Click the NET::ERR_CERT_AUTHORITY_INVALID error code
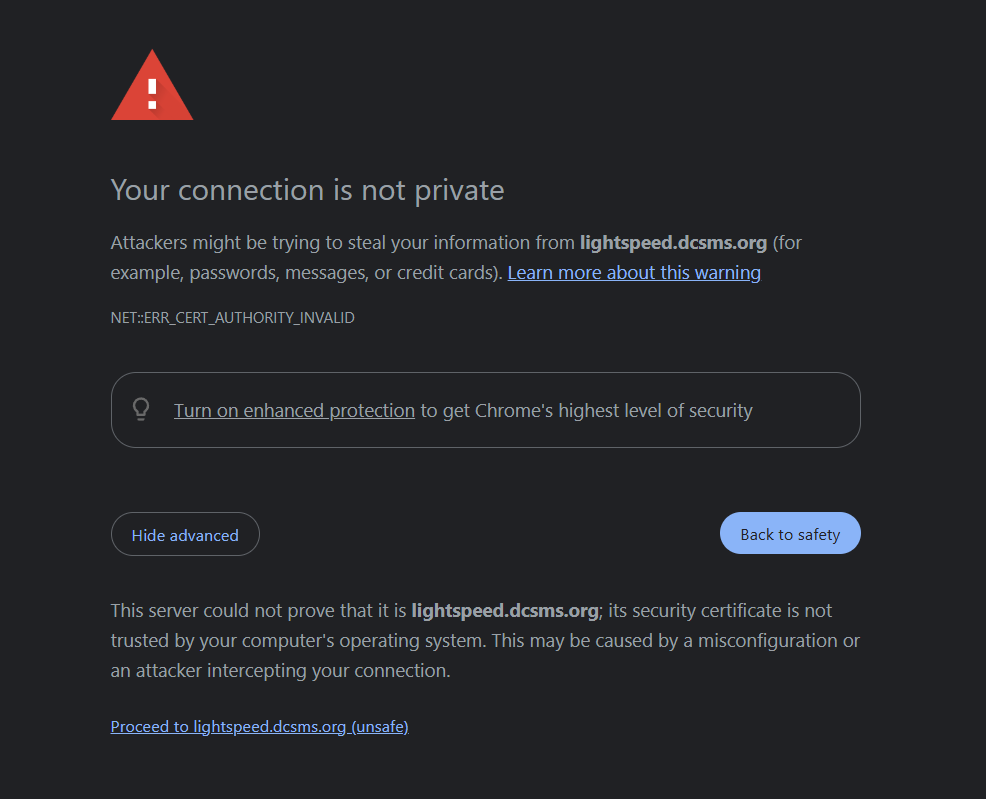Screen dimensions: 986x799 [232, 318]
